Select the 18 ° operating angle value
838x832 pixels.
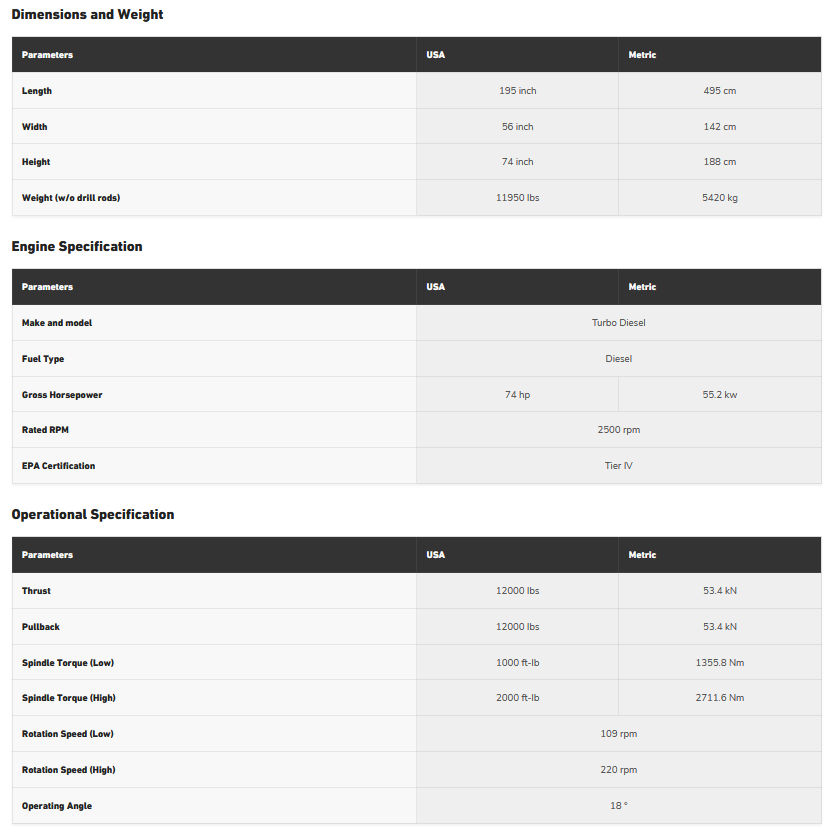(619, 806)
